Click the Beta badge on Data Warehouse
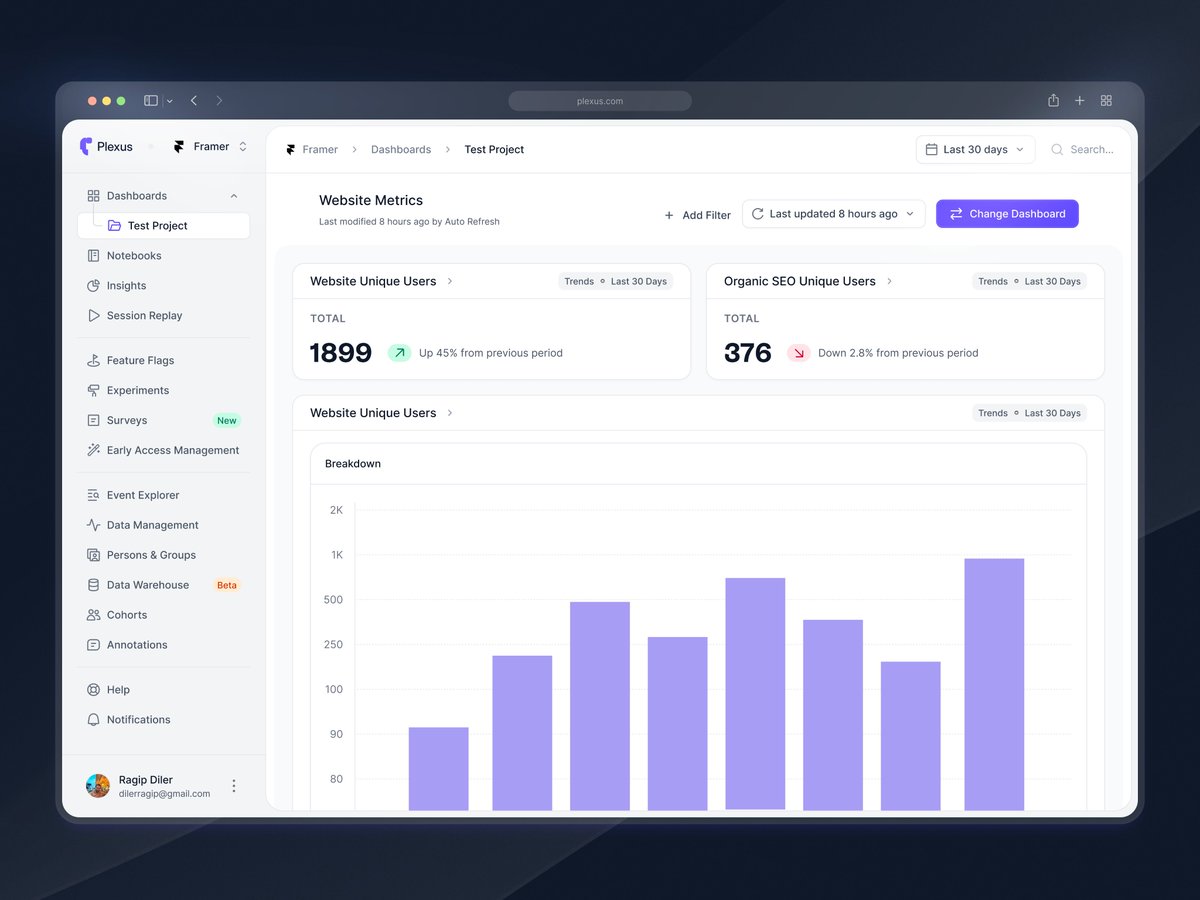 coord(227,586)
